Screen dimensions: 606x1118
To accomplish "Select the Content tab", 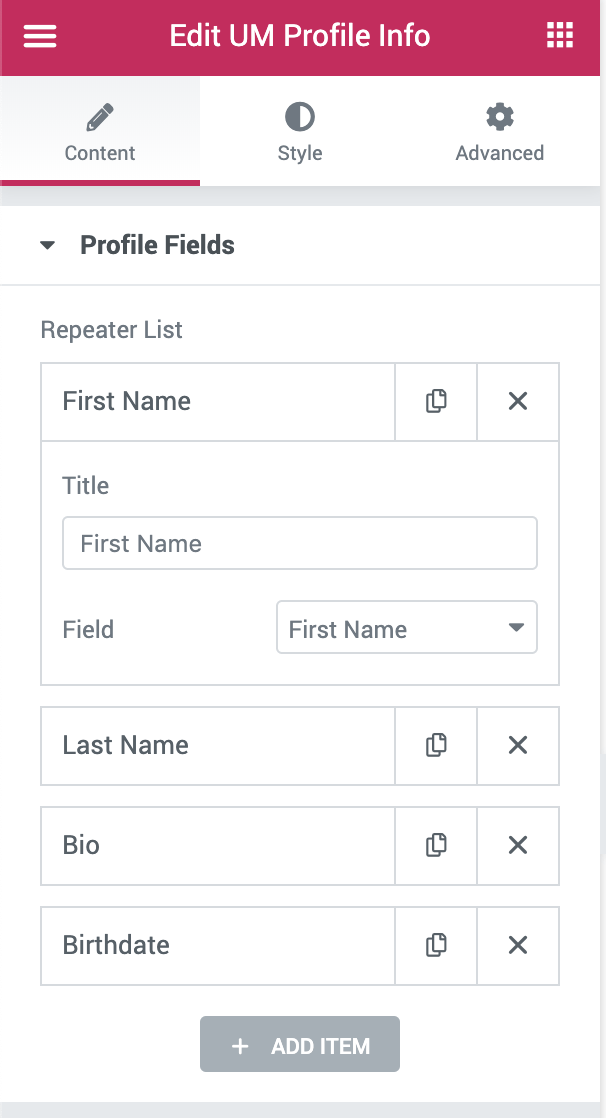I will 100,132.
